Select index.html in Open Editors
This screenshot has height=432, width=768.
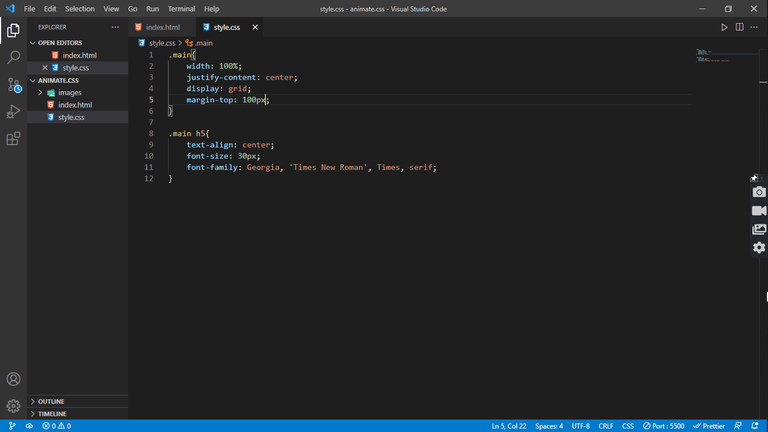[77, 55]
